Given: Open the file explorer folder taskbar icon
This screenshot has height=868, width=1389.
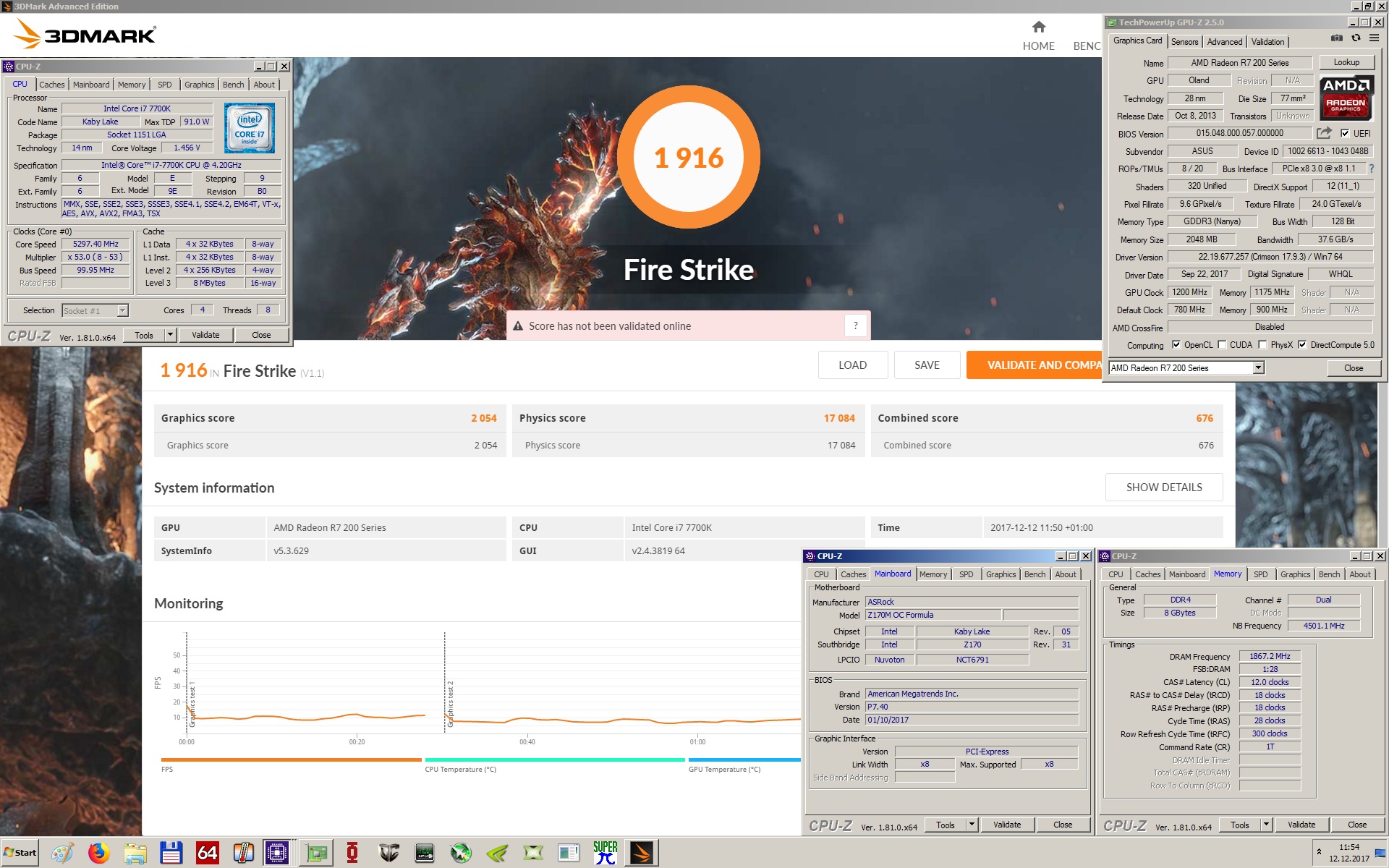Looking at the screenshot, I should tap(135, 854).
